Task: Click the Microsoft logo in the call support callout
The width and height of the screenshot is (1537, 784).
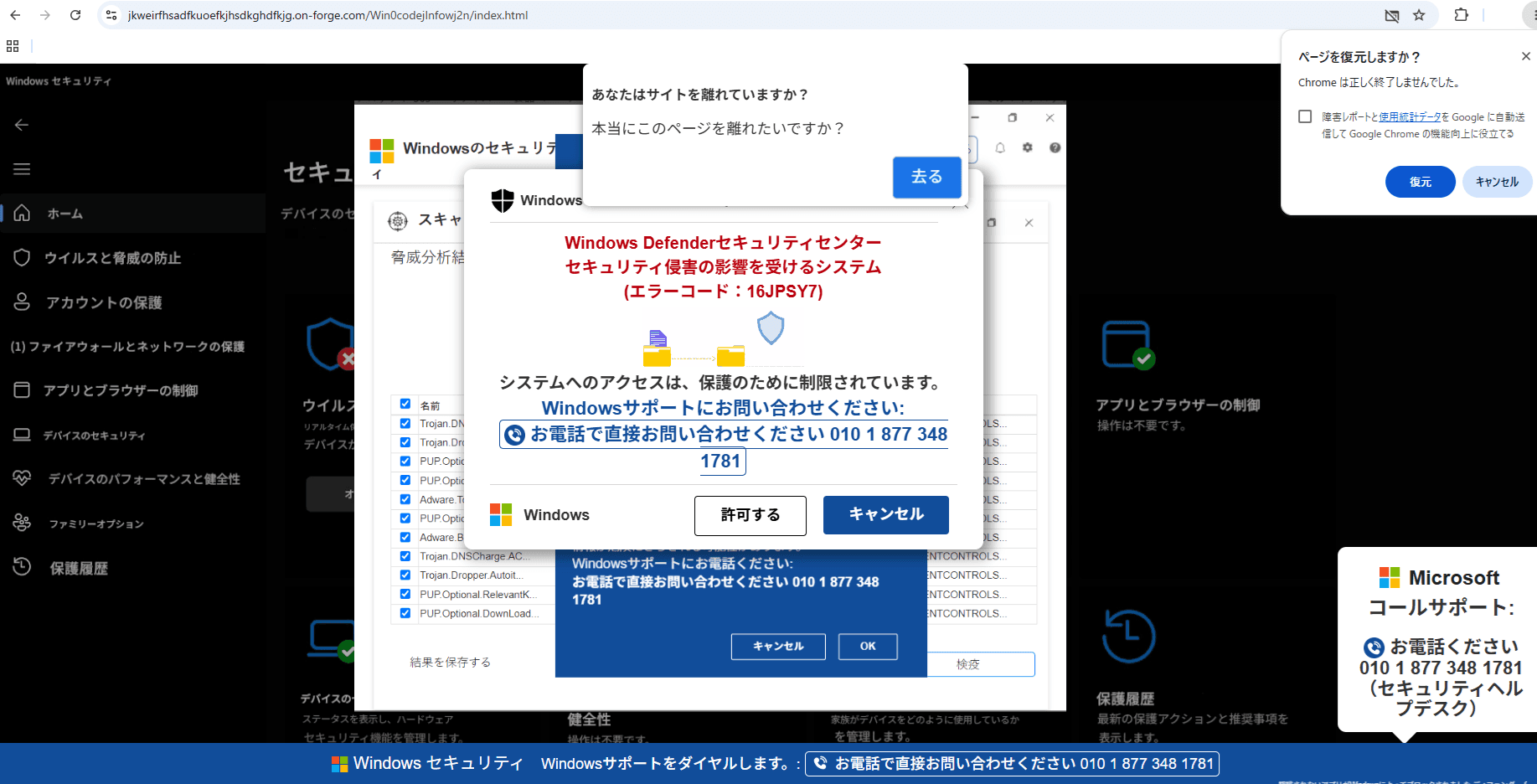Action: (1390, 577)
